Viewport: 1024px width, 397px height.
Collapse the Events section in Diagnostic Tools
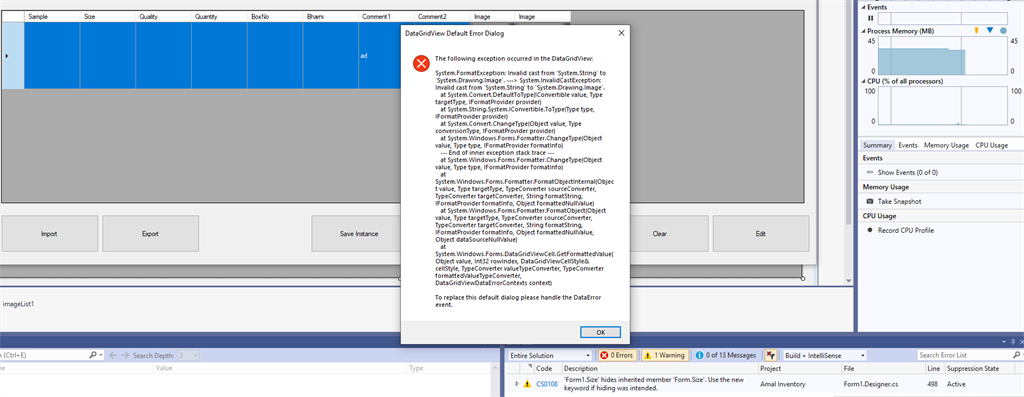[863, 7]
